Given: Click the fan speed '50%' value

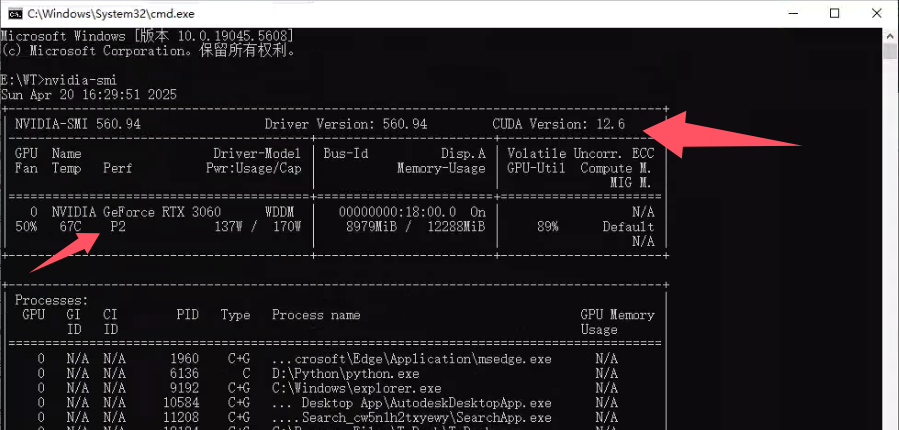Looking at the screenshot, I should pyautogui.click(x=26, y=226).
